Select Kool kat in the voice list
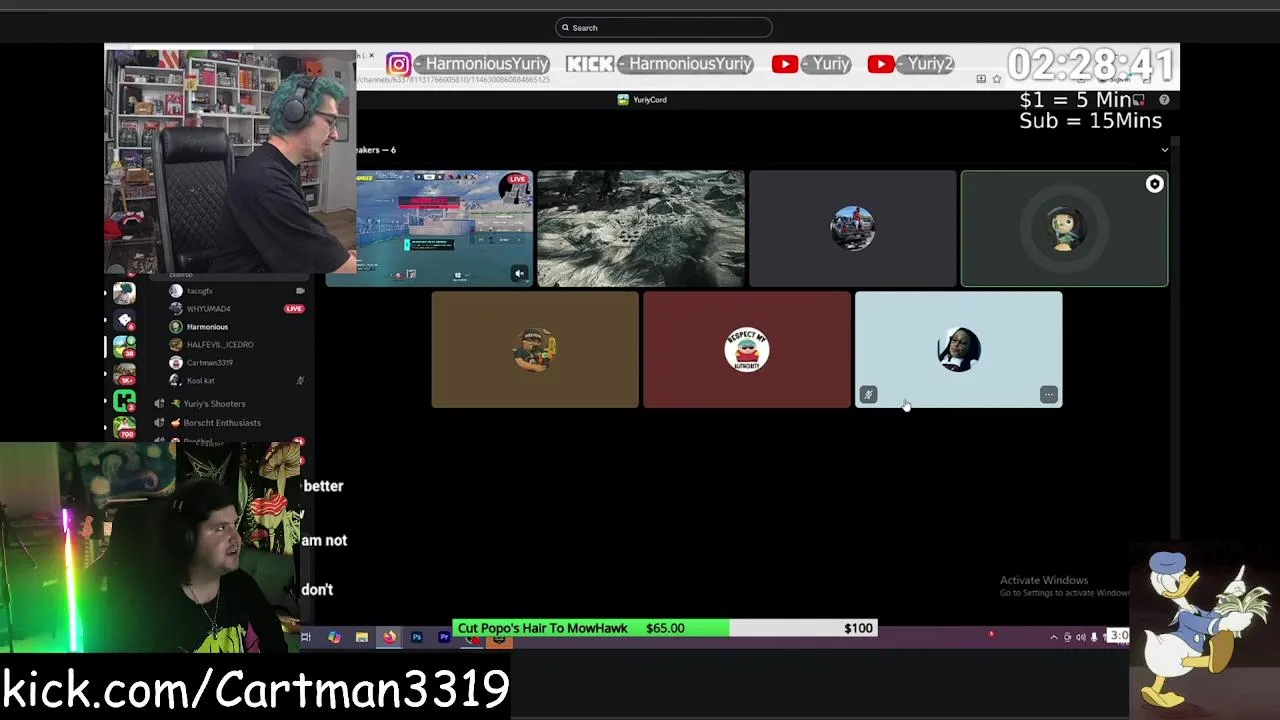 (x=200, y=381)
